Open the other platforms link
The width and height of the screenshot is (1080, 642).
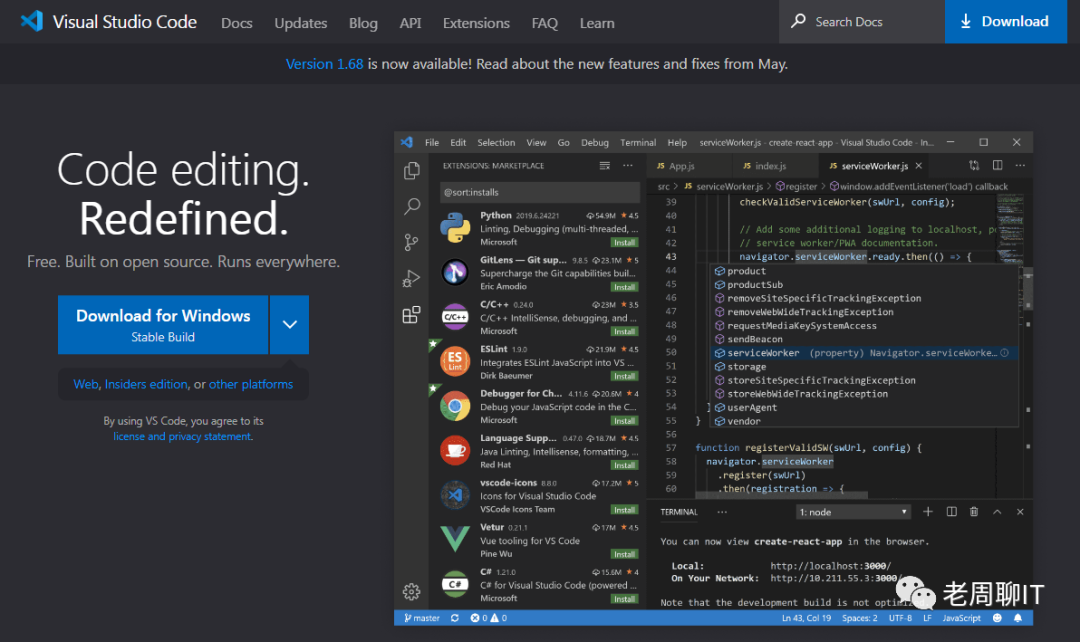click(251, 384)
